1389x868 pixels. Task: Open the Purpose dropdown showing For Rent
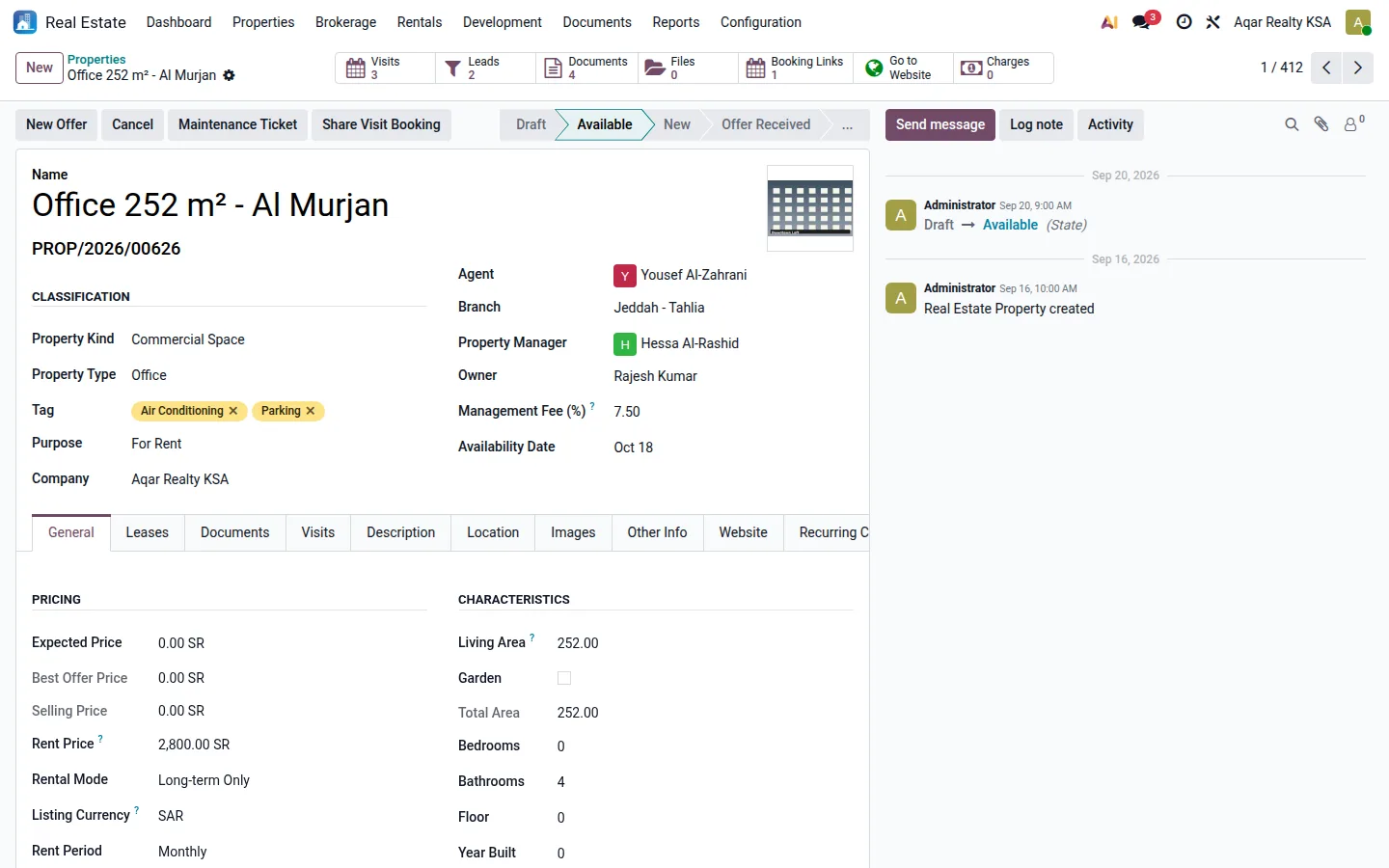278,444
